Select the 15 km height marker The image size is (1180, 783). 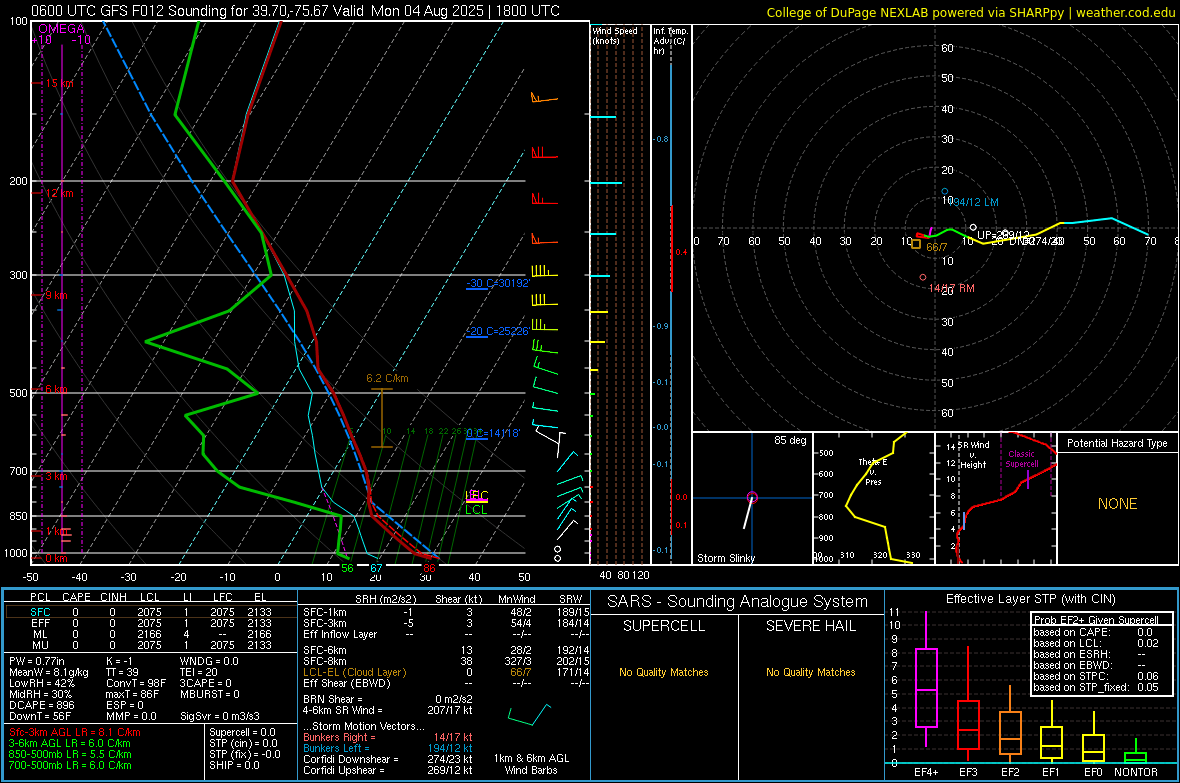pos(59,83)
